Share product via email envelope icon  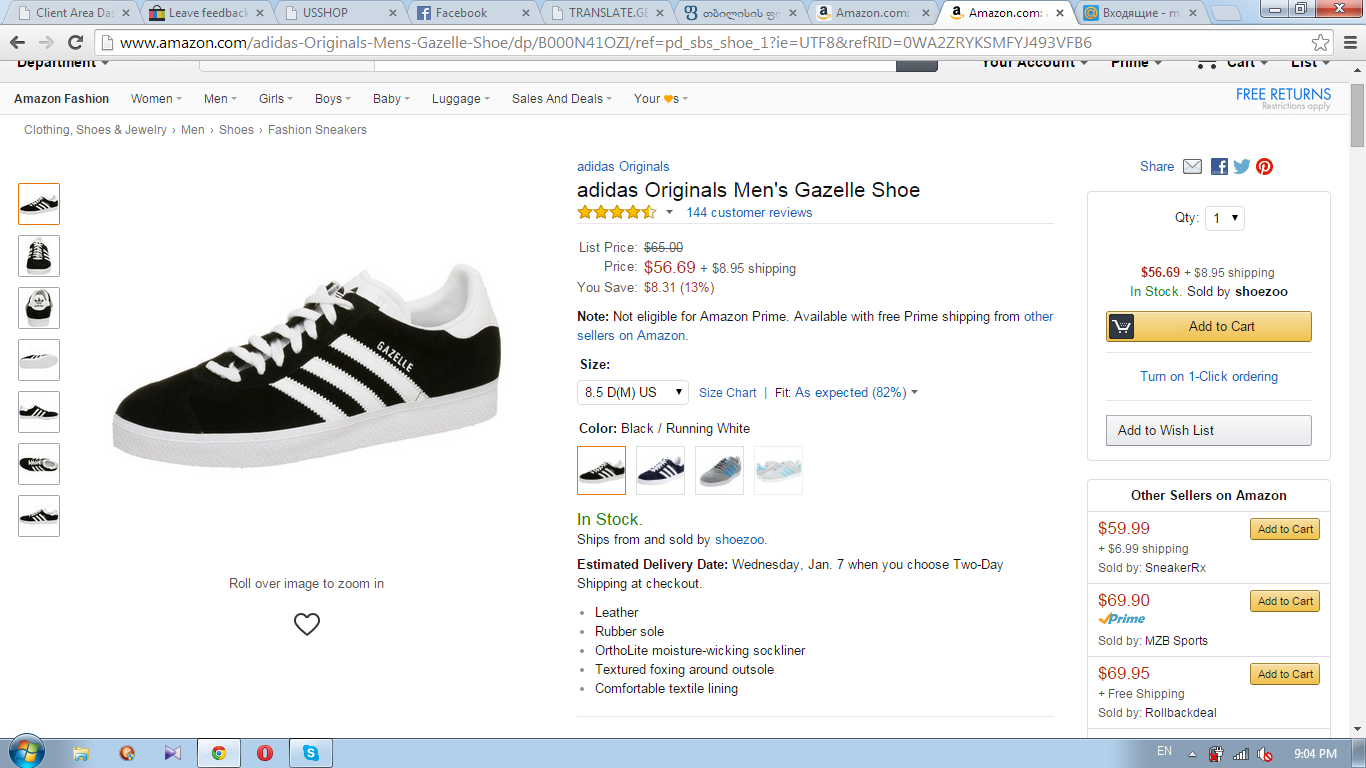(x=1192, y=167)
